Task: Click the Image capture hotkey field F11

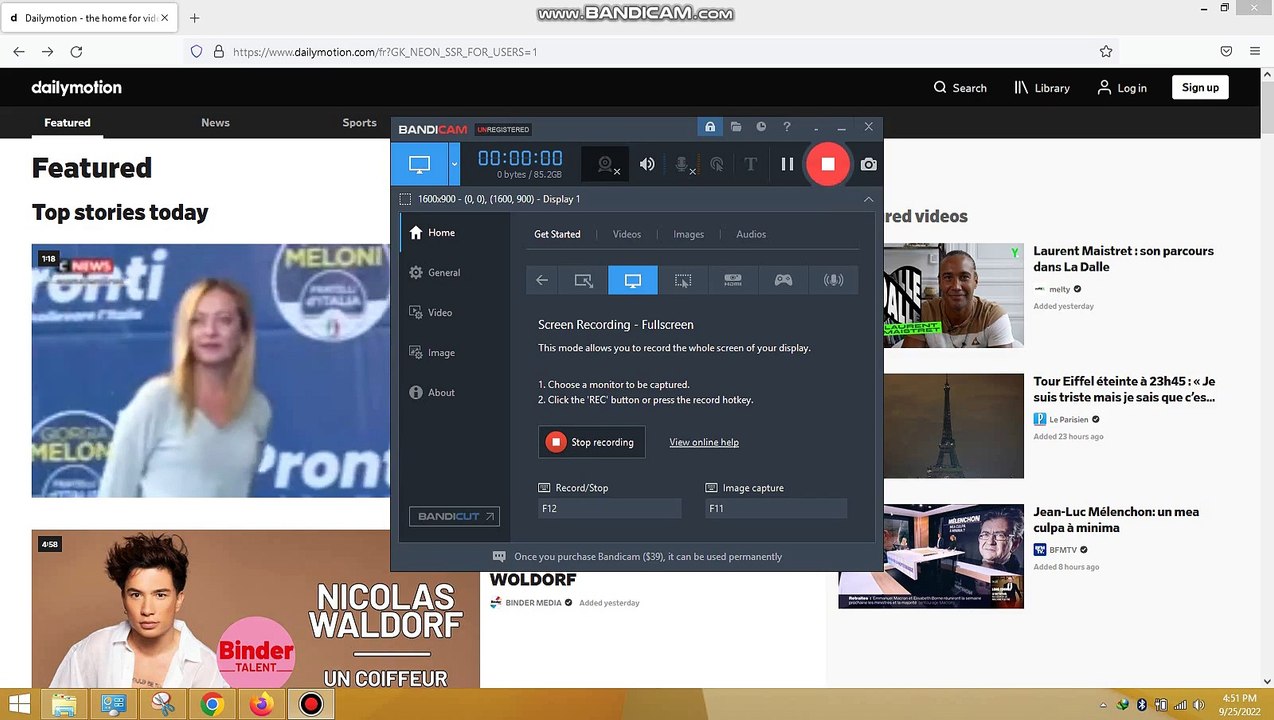Action: click(776, 508)
